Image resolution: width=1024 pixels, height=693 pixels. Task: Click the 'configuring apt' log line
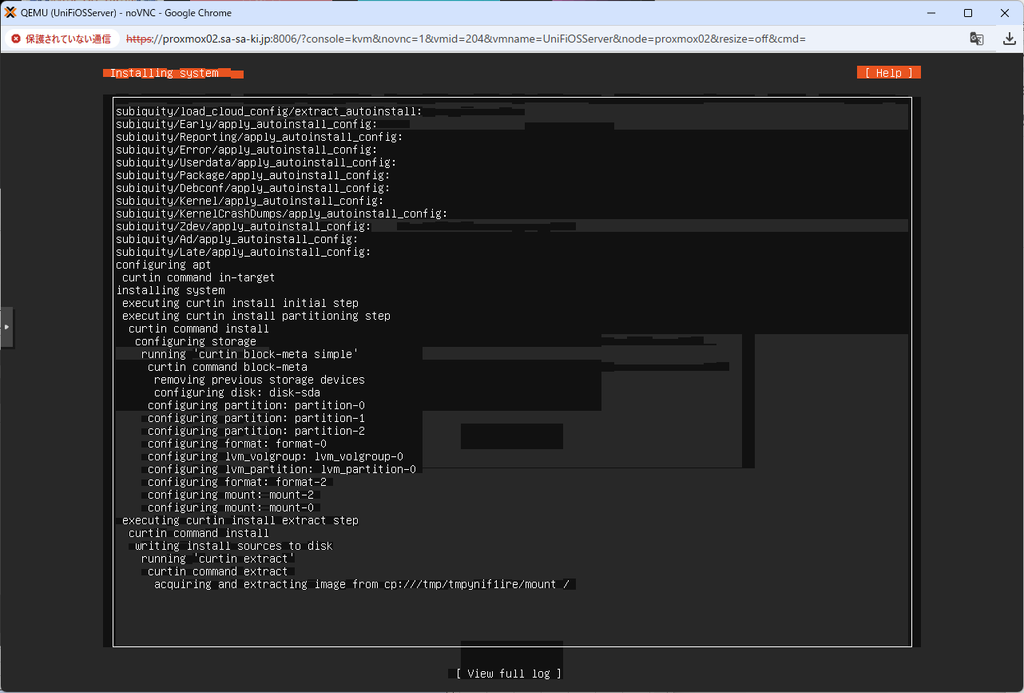point(163,265)
